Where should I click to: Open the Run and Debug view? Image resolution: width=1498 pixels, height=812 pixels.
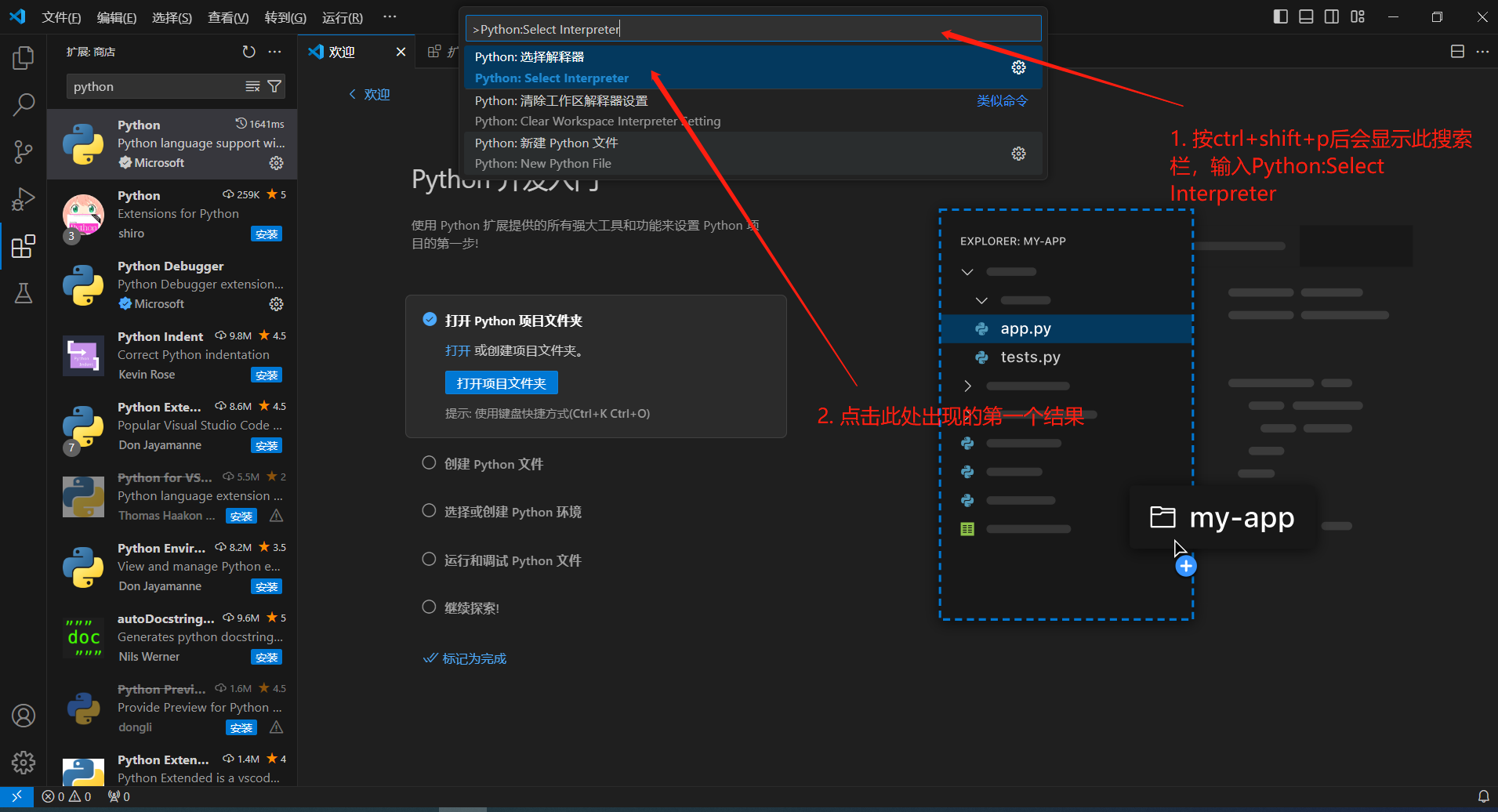pyautogui.click(x=24, y=199)
